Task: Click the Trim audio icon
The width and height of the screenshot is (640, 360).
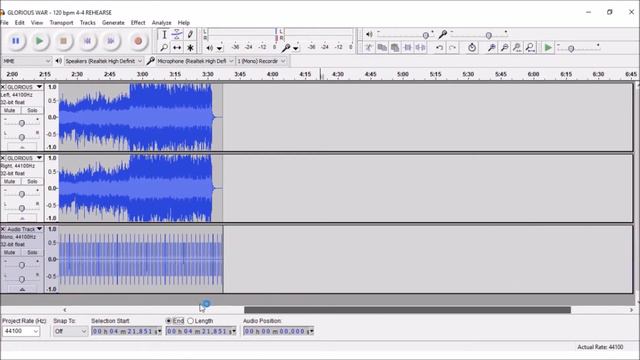Action: [x=407, y=48]
